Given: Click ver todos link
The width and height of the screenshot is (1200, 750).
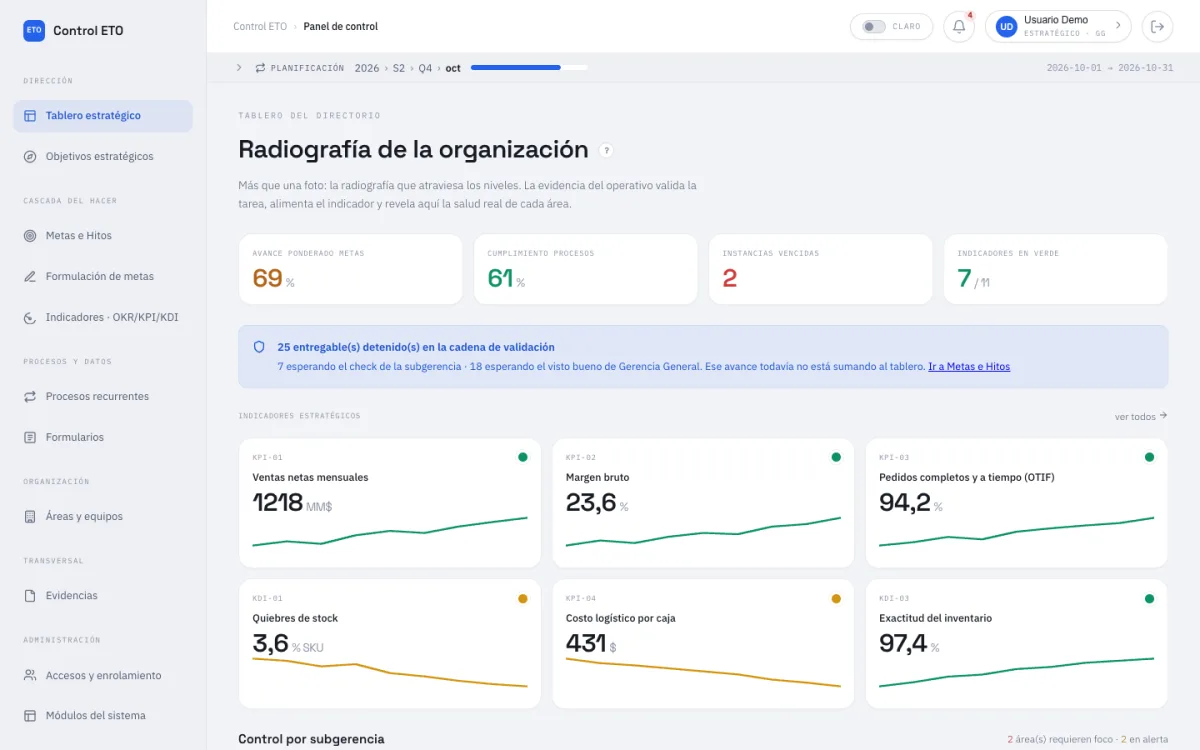Looking at the screenshot, I should [1141, 416].
